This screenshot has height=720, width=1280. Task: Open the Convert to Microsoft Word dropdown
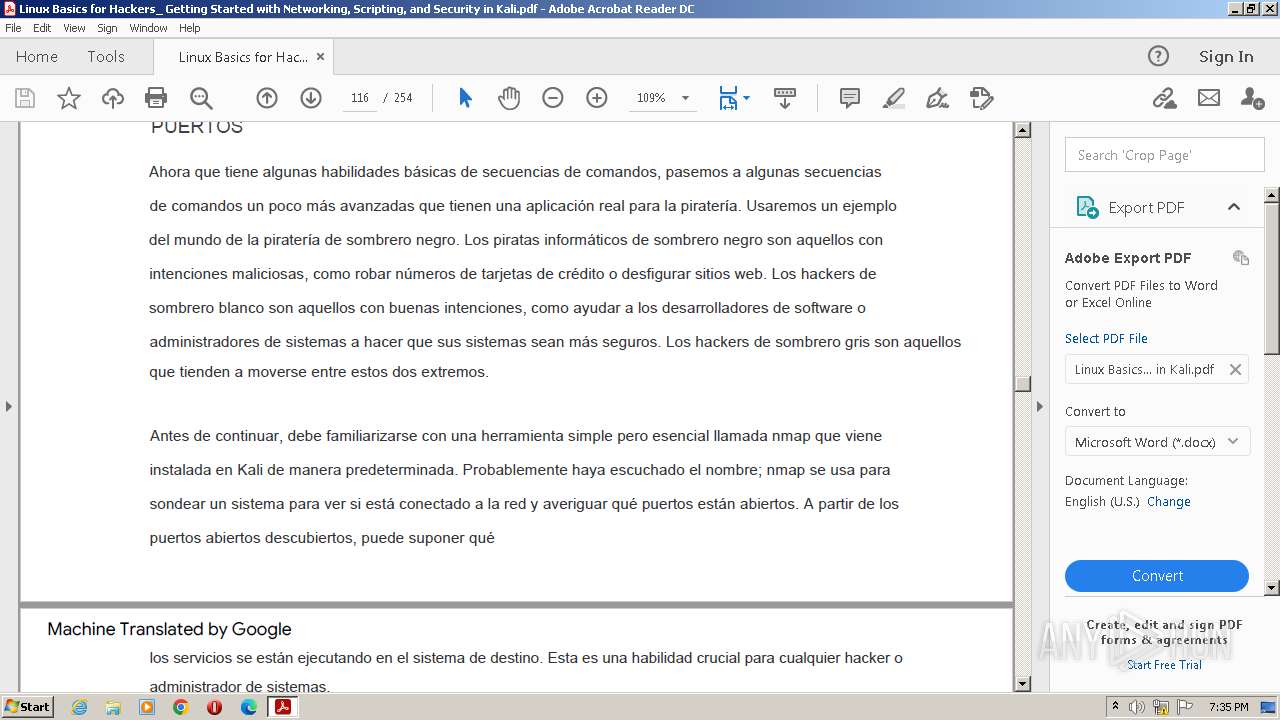coord(1158,442)
